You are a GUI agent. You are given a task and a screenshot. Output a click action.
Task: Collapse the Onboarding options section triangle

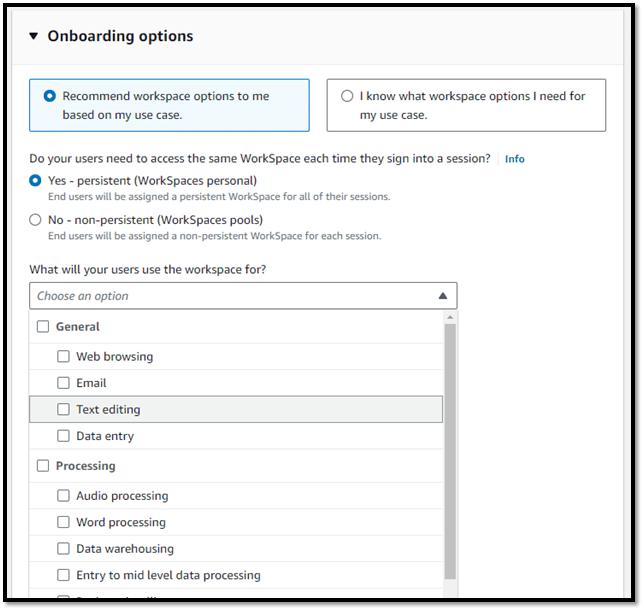(34, 36)
